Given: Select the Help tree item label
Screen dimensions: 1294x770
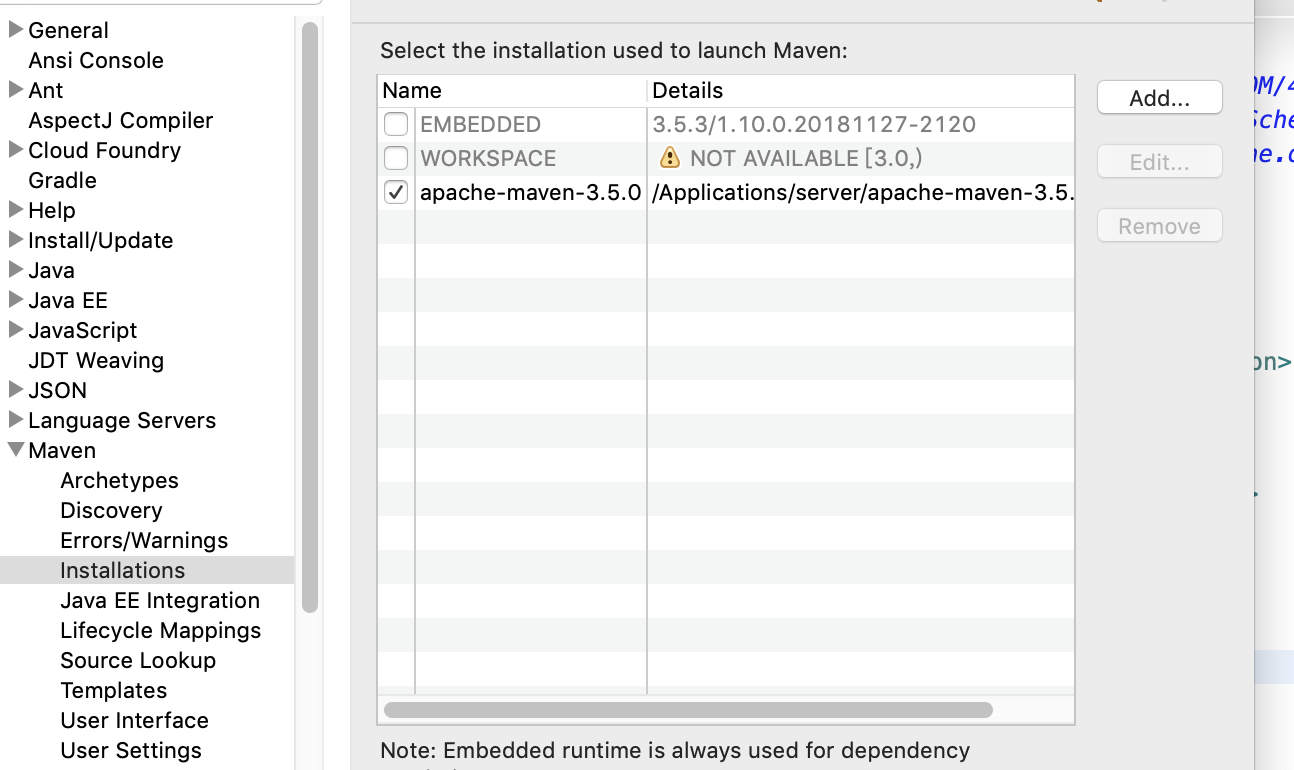Looking at the screenshot, I should [x=52, y=210].
